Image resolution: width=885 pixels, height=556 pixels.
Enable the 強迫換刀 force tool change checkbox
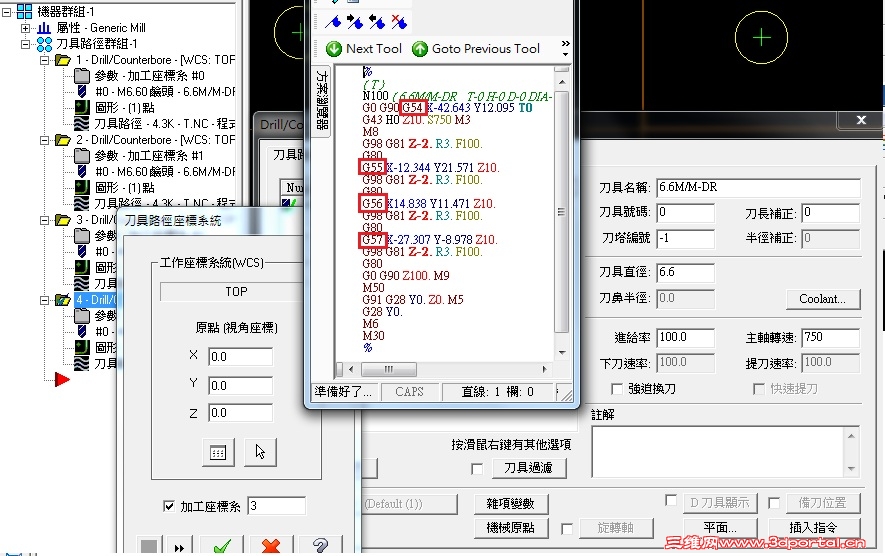[x=617, y=389]
